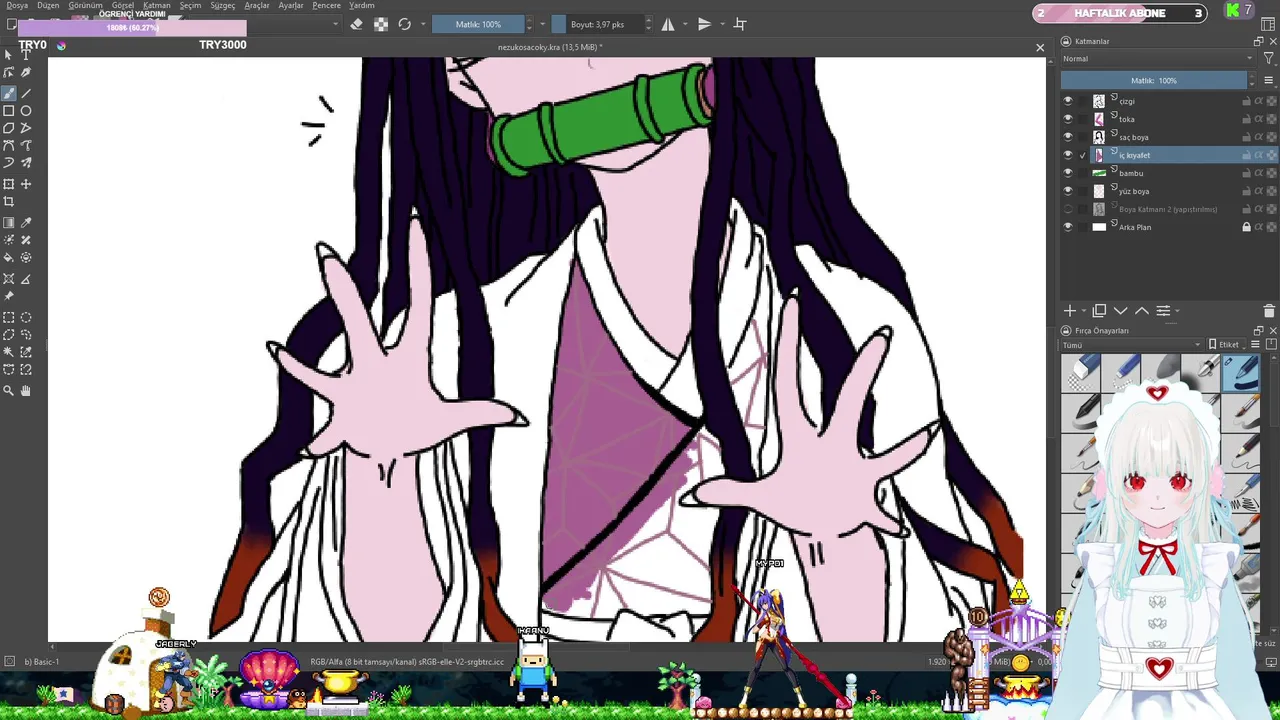Open the Dosya menu
This screenshot has height=720, width=1280.
pyautogui.click(x=18, y=5)
